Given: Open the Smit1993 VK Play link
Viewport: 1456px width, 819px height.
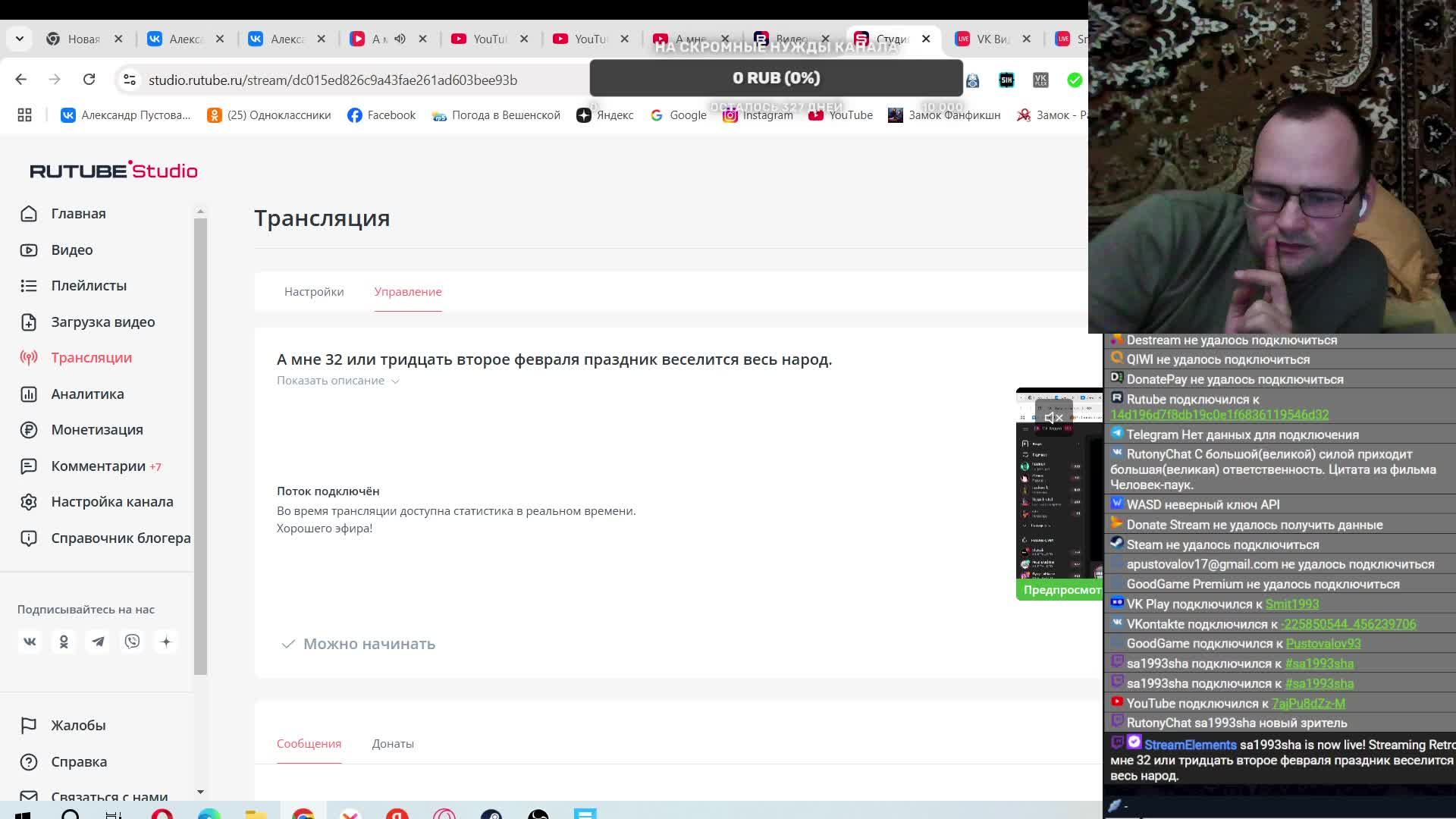Looking at the screenshot, I should click(x=1291, y=604).
